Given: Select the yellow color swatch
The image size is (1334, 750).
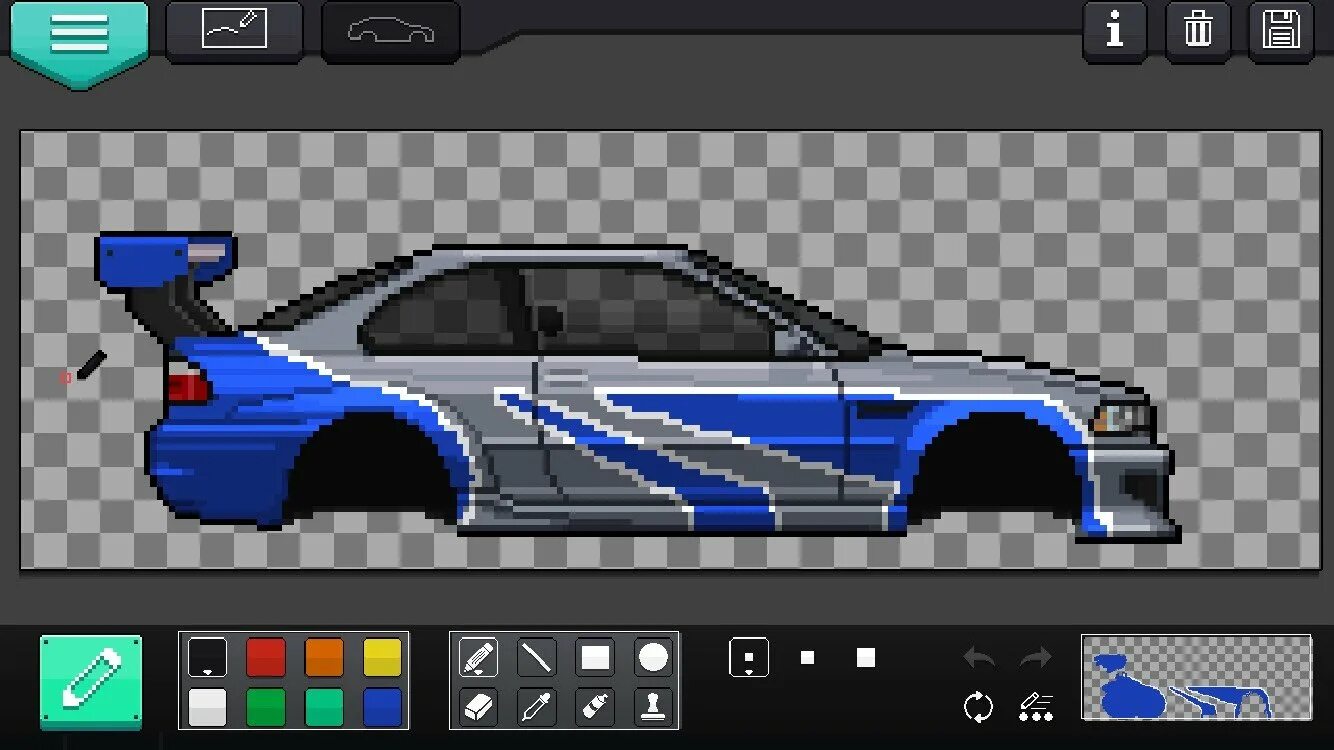Looking at the screenshot, I should point(382,658).
